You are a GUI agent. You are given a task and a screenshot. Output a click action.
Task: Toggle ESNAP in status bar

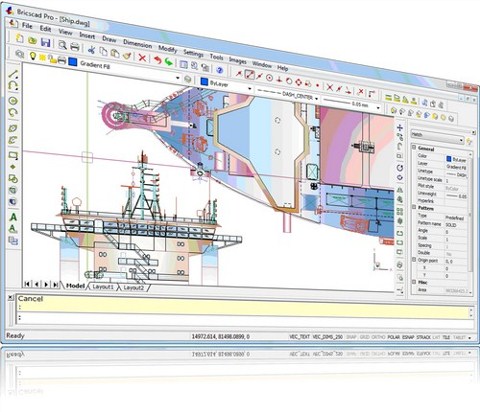[x=408, y=337]
